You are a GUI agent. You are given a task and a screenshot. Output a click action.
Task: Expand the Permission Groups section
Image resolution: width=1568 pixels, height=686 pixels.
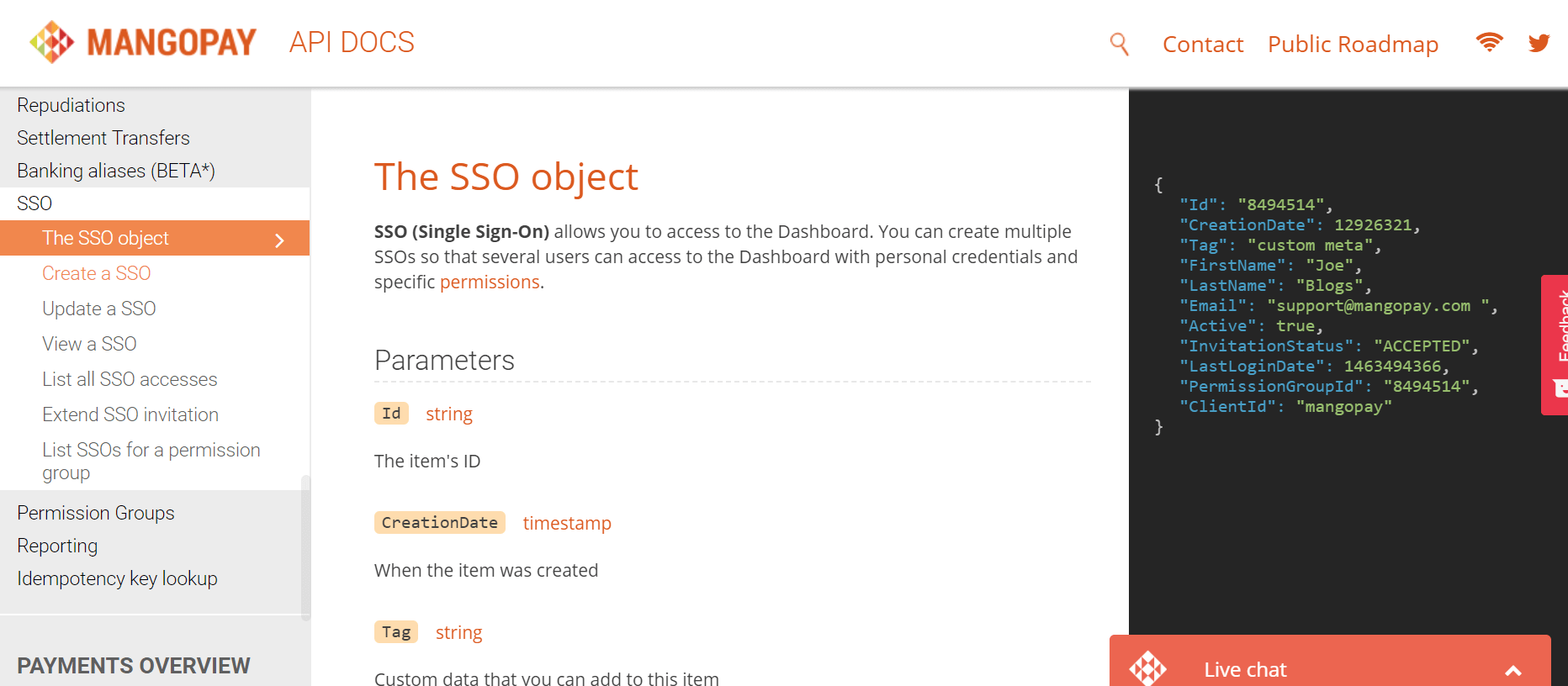pyautogui.click(x=96, y=513)
